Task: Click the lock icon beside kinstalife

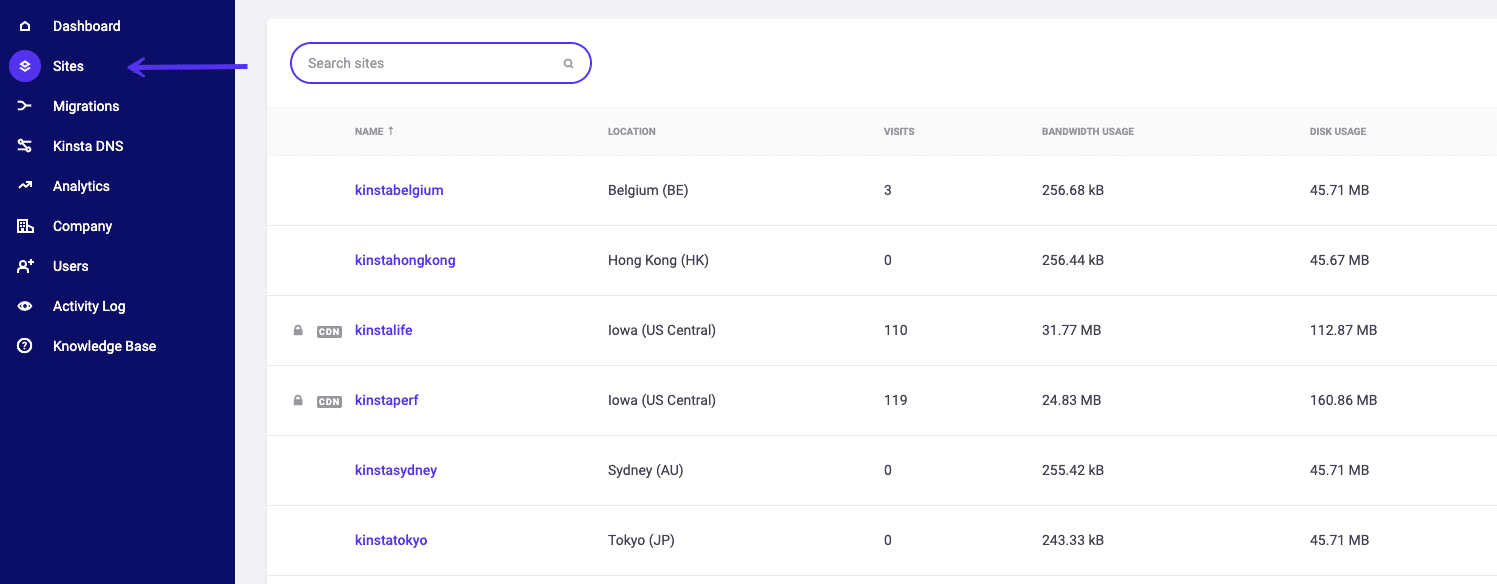Action: 297,330
